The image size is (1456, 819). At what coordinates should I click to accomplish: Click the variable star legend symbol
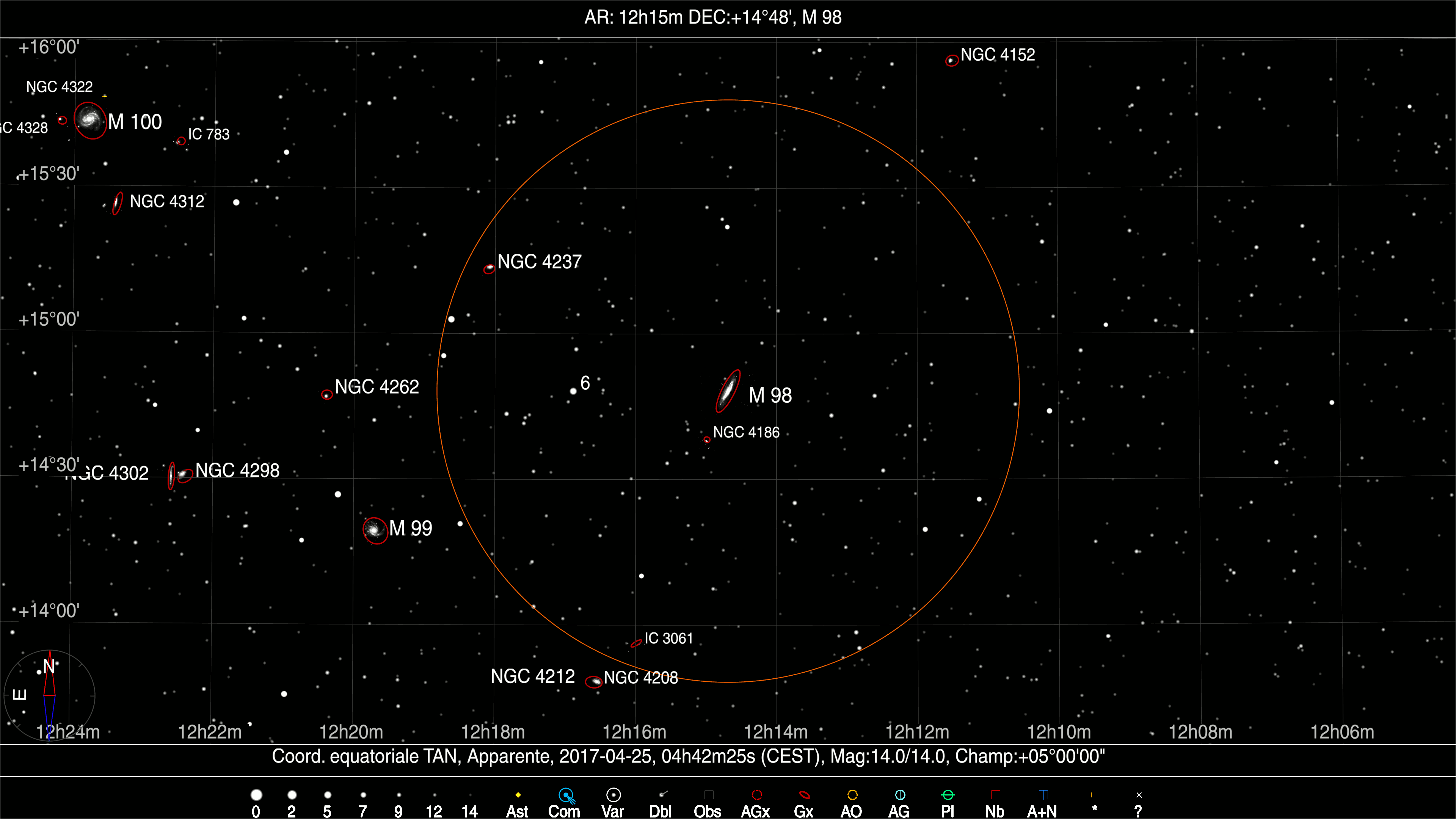pos(613,795)
